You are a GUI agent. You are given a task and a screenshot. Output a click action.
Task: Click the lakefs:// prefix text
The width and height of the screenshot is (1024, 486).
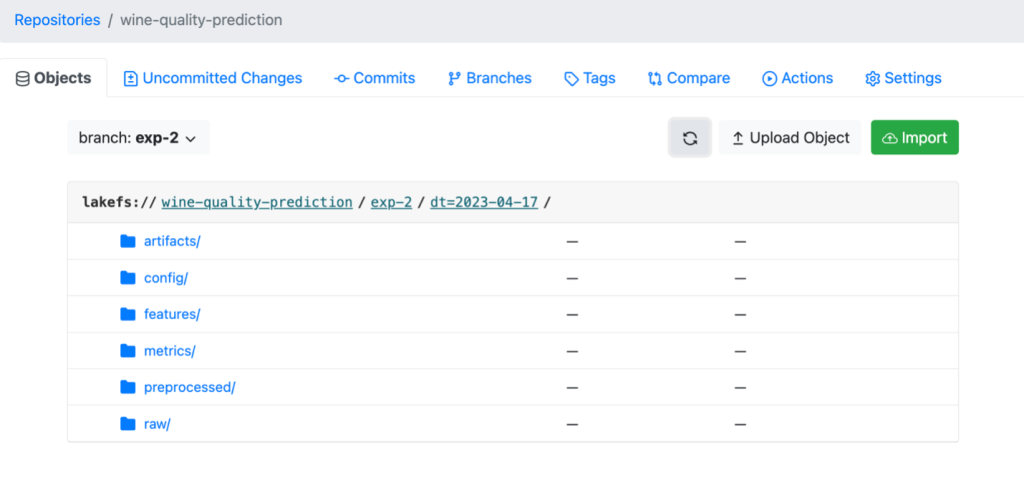coord(120,202)
